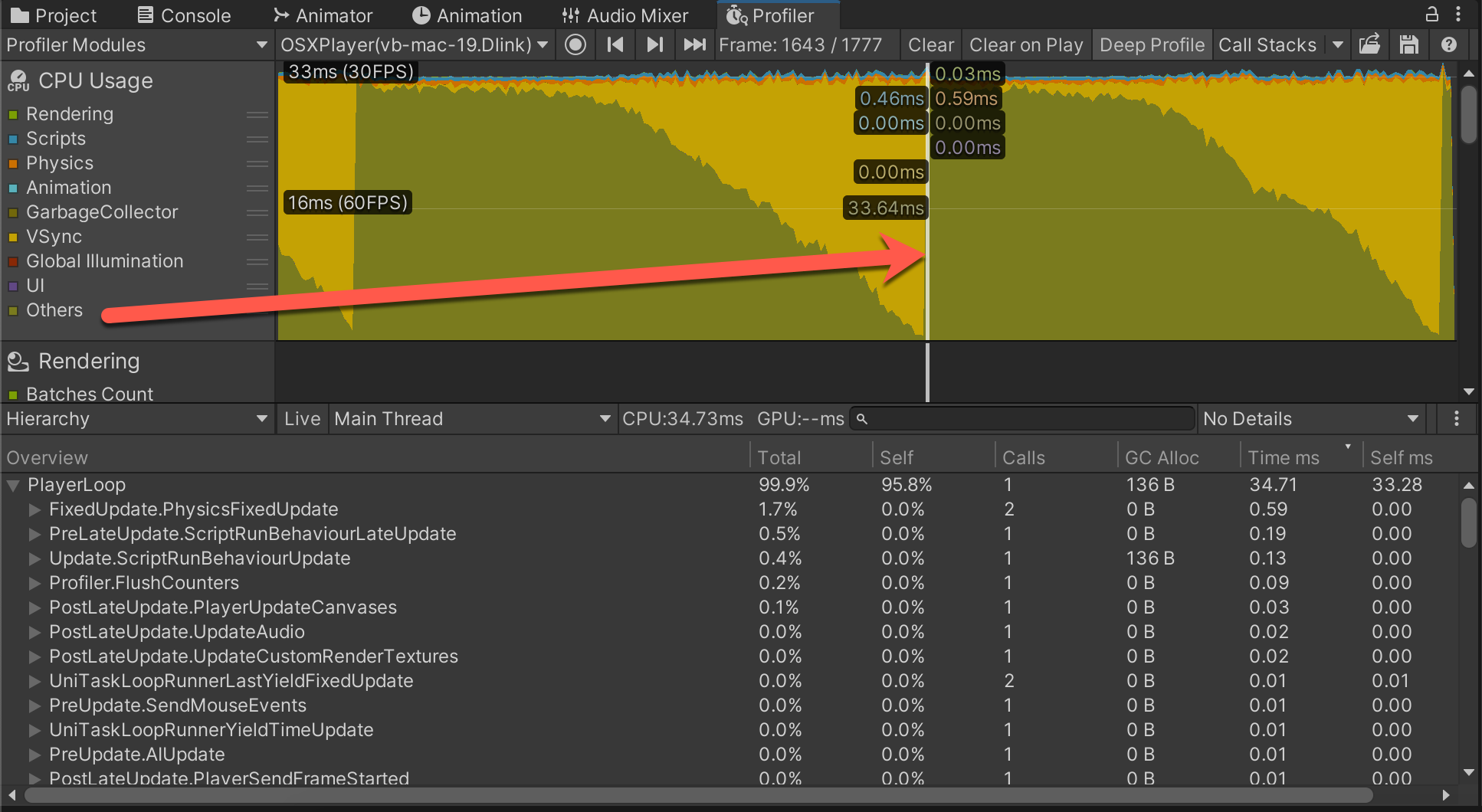Toggle the Clear on Play button
Screen dimensions: 1482x812
point(1026,45)
